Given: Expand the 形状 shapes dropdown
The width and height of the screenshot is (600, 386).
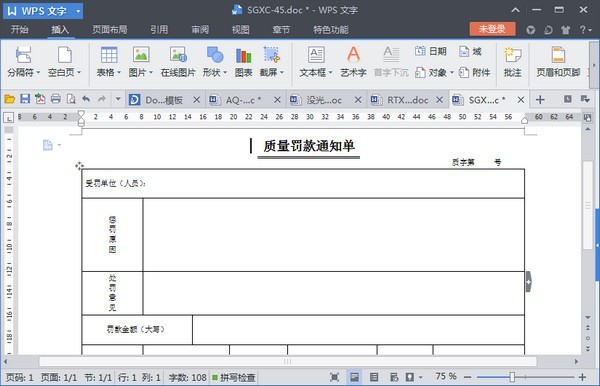Looking at the screenshot, I should click(225, 73).
